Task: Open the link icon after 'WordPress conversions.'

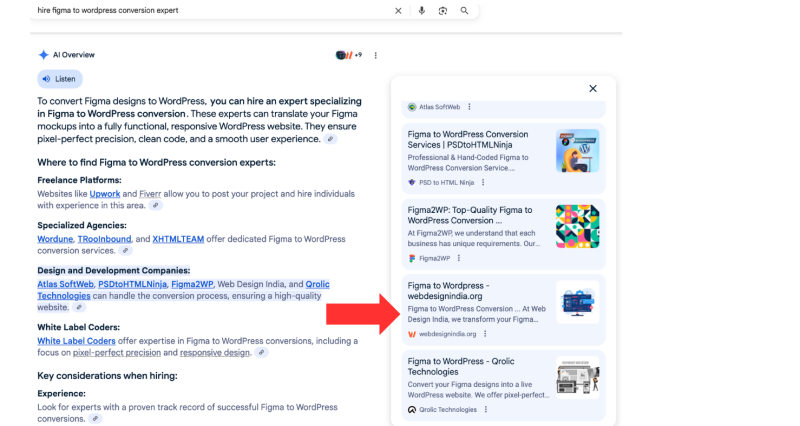Action: tap(95, 419)
